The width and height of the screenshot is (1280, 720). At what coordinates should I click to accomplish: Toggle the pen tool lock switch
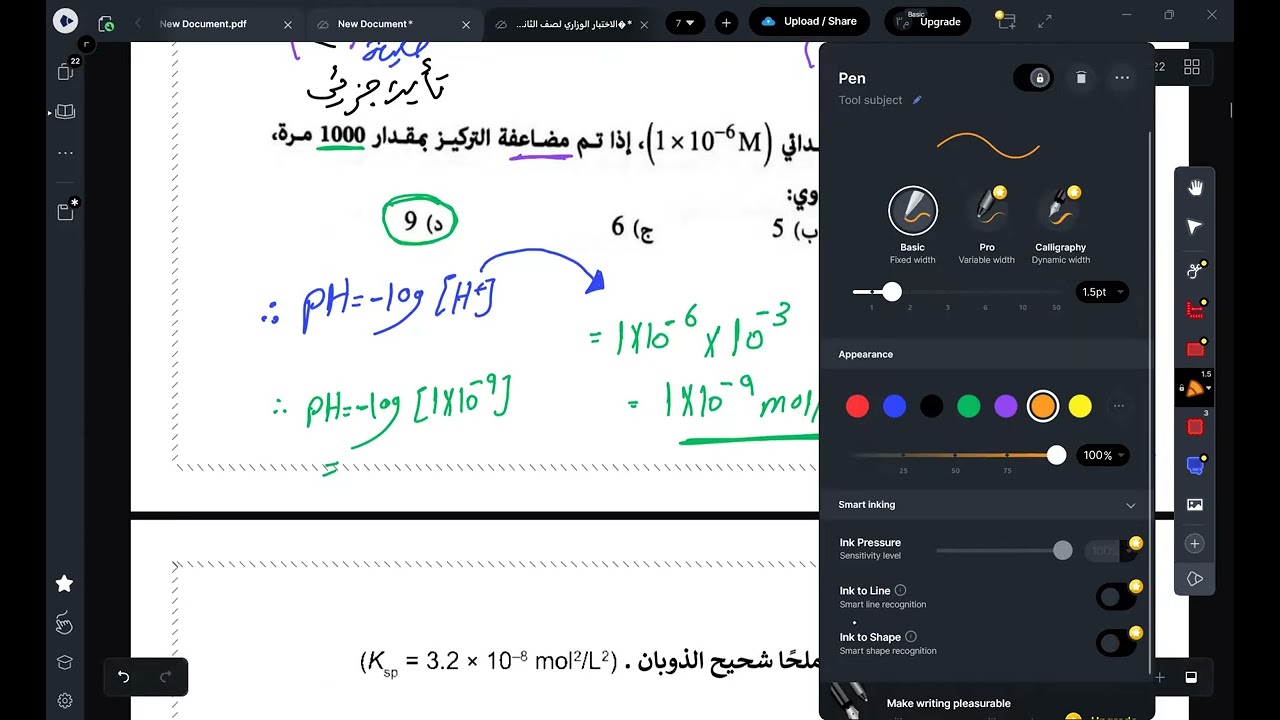tap(1033, 78)
